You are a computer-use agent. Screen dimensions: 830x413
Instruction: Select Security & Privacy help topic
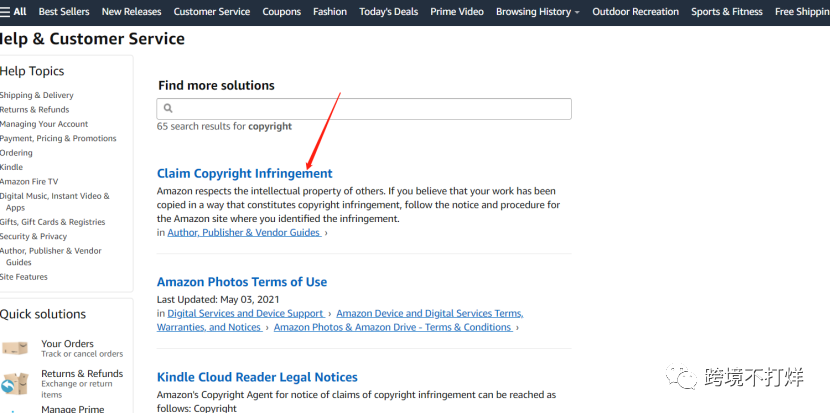pos(33,236)
